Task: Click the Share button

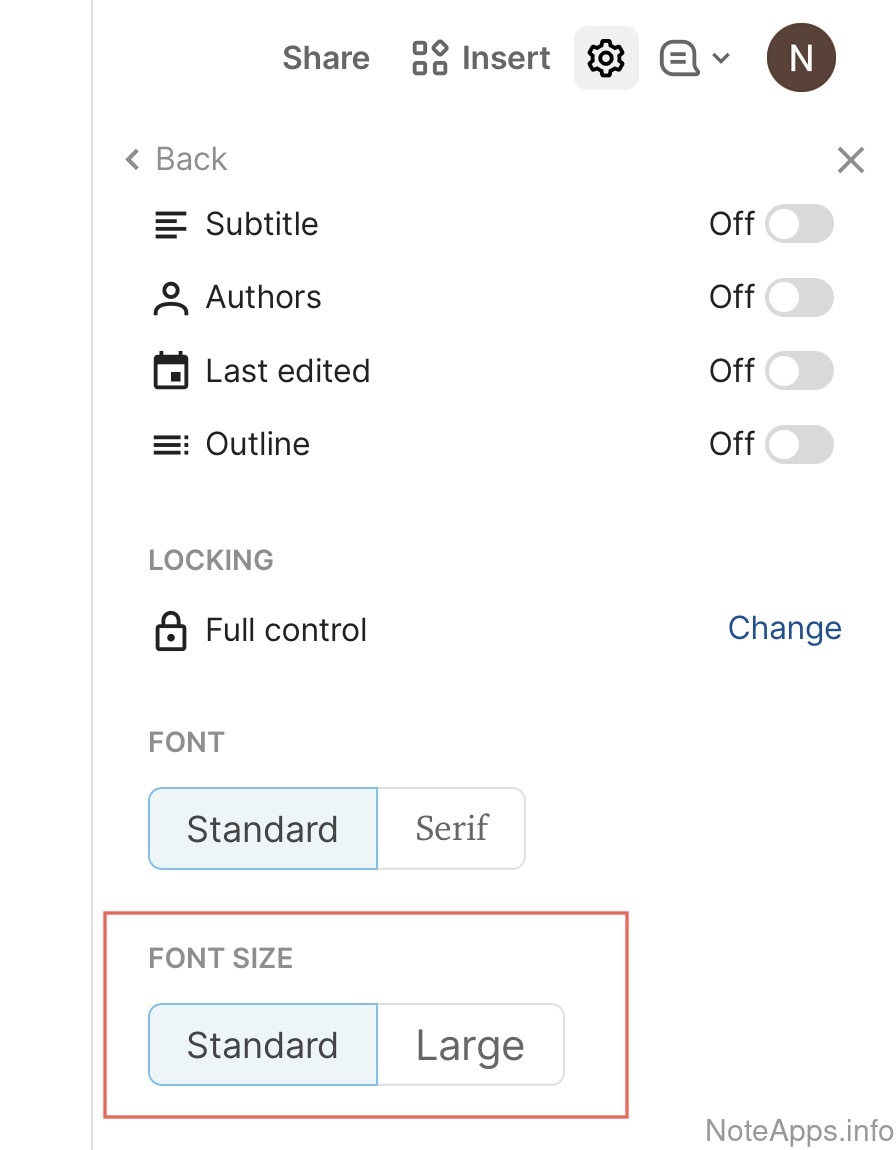Action: [x=326, y=58]
